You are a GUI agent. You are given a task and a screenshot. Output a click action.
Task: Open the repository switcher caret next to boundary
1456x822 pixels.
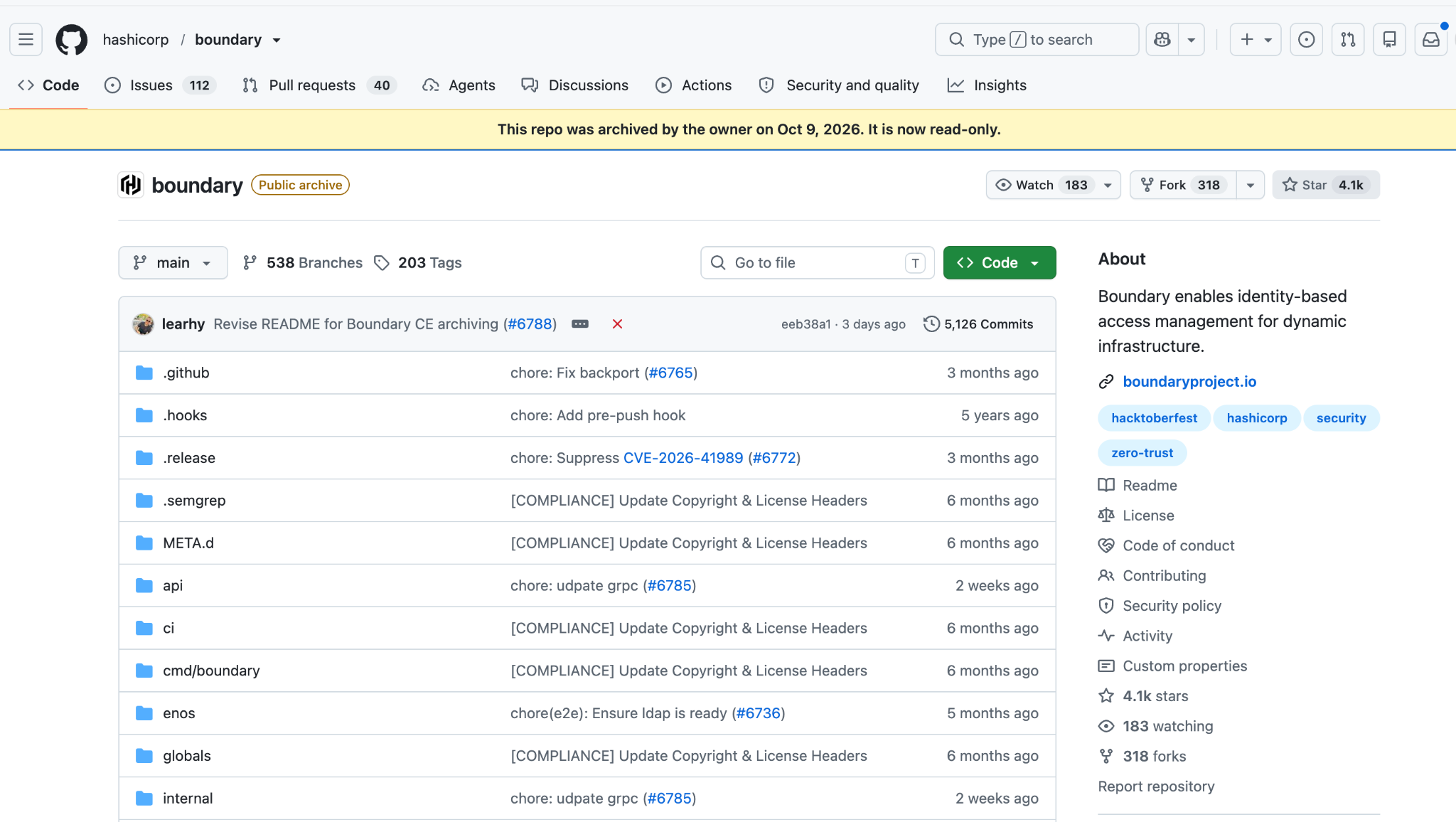(277, 40)
